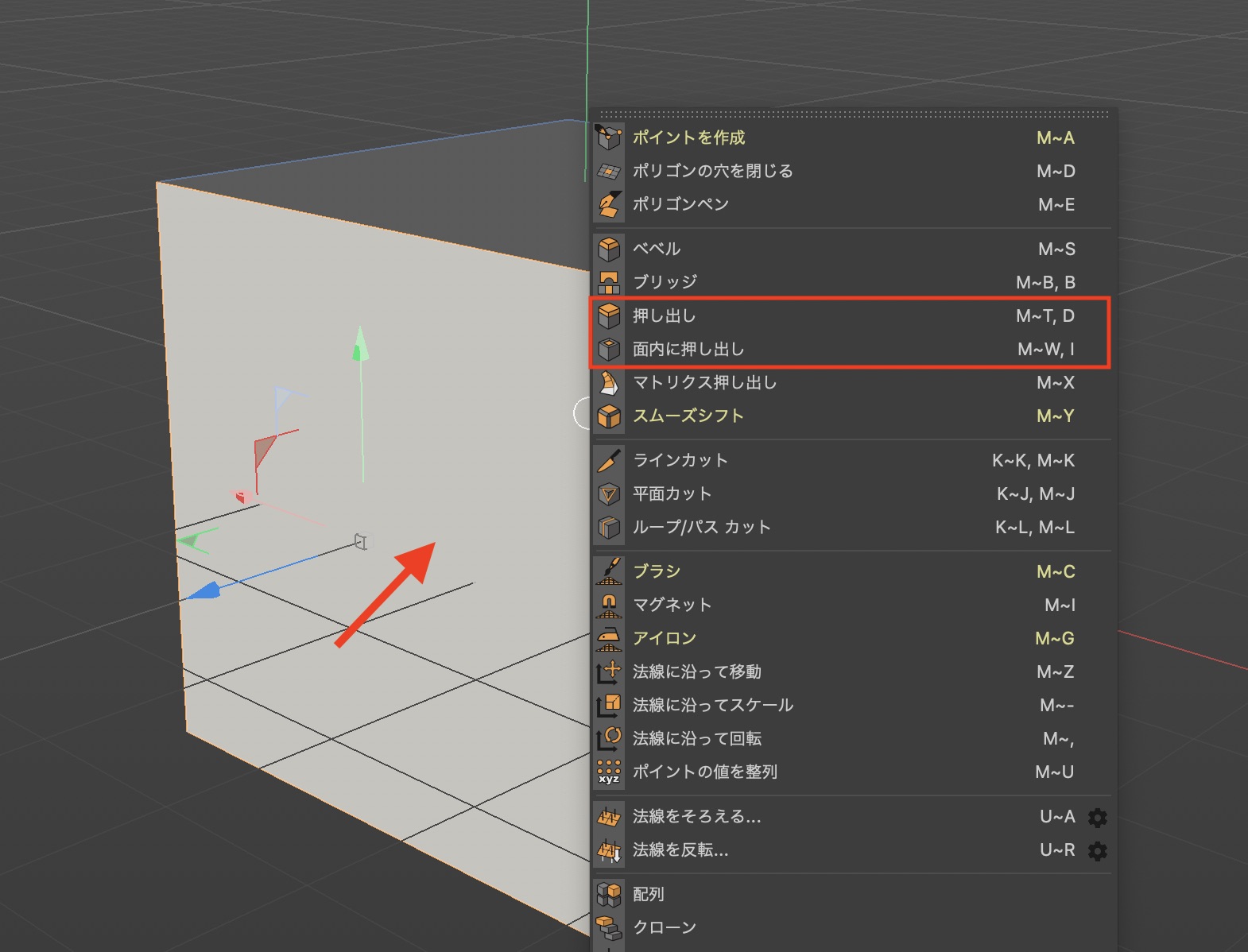The width and height of the screenshot is (1248, 952).
Task: Click the ポイントを作成 tool icon
Action: (609, 137)
